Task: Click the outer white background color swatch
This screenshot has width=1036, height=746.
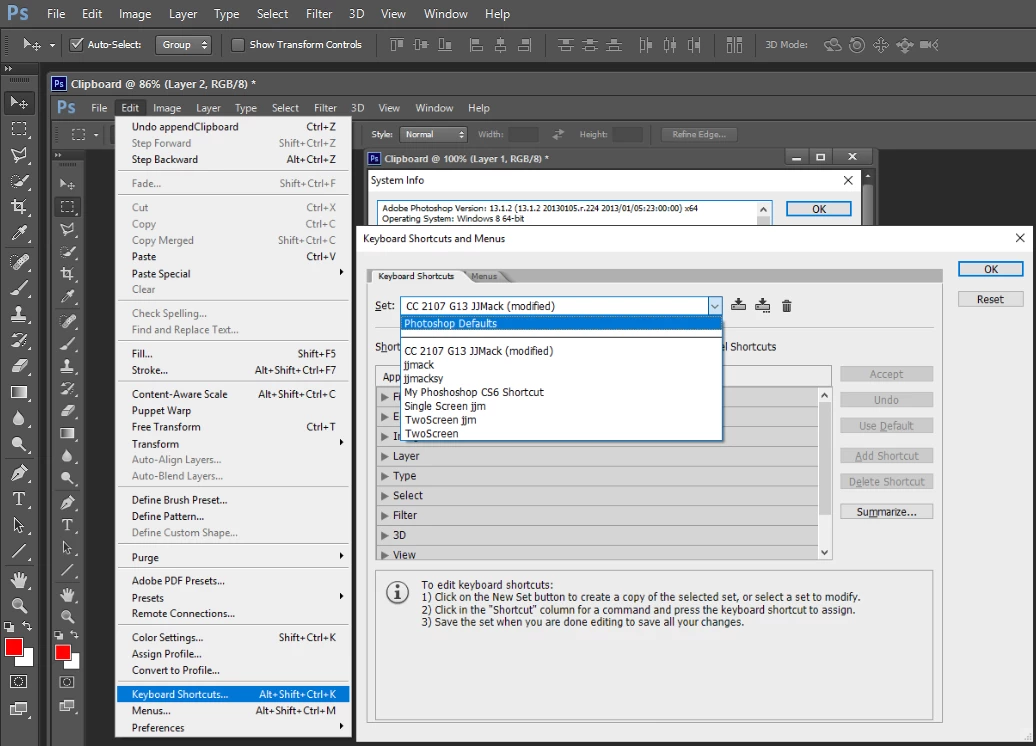Action: [28, 659]
